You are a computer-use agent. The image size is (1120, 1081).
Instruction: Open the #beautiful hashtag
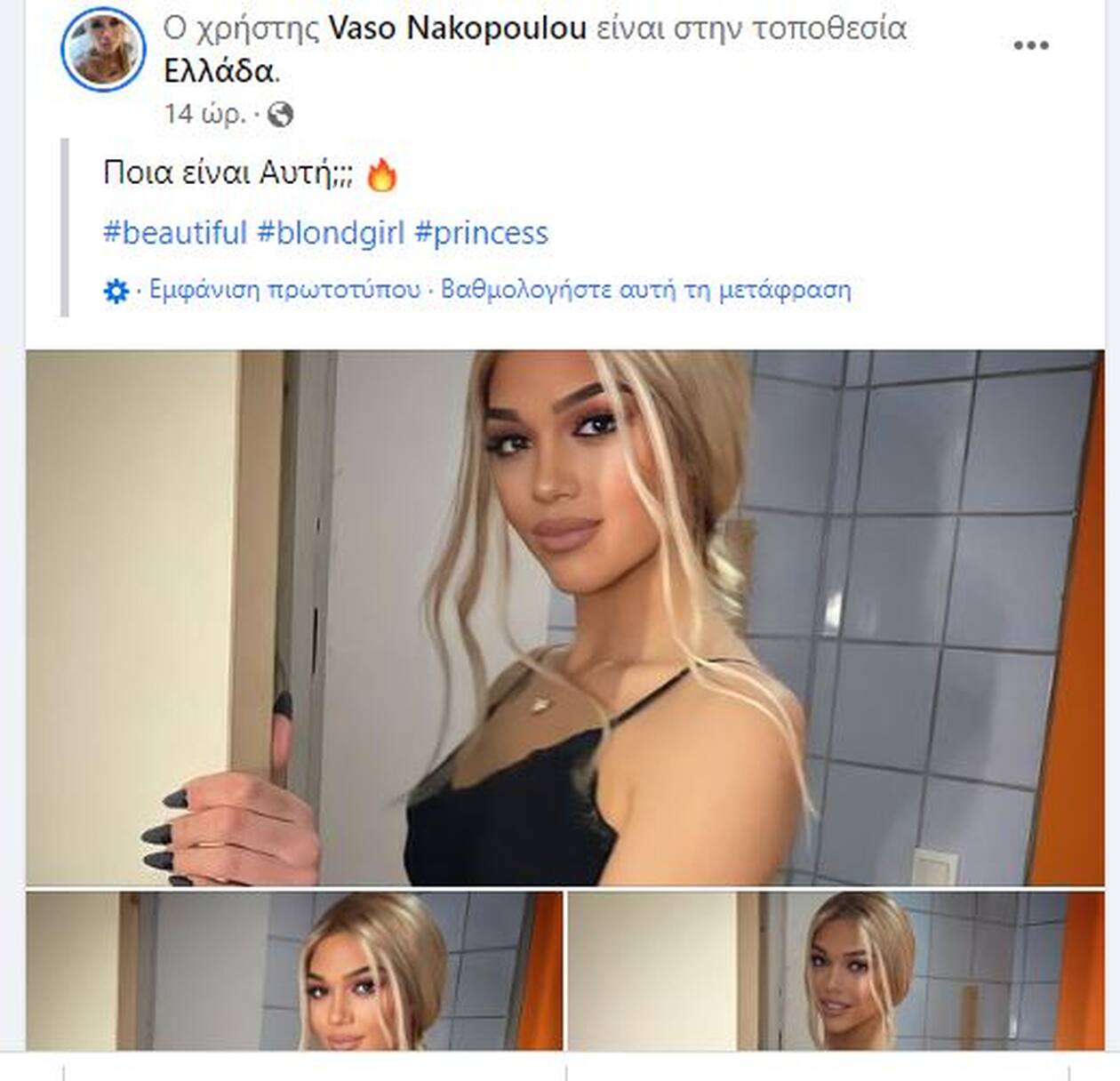point(175,233)
